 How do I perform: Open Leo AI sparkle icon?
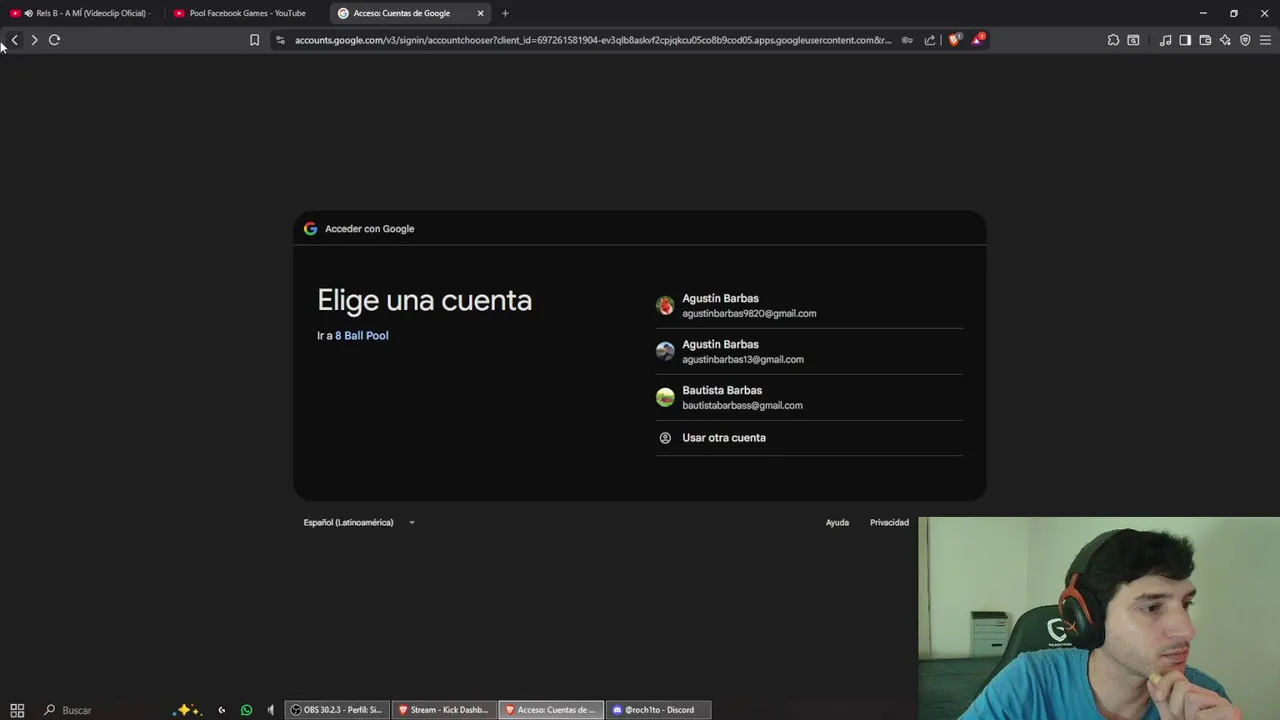[x=1225, y=40]
